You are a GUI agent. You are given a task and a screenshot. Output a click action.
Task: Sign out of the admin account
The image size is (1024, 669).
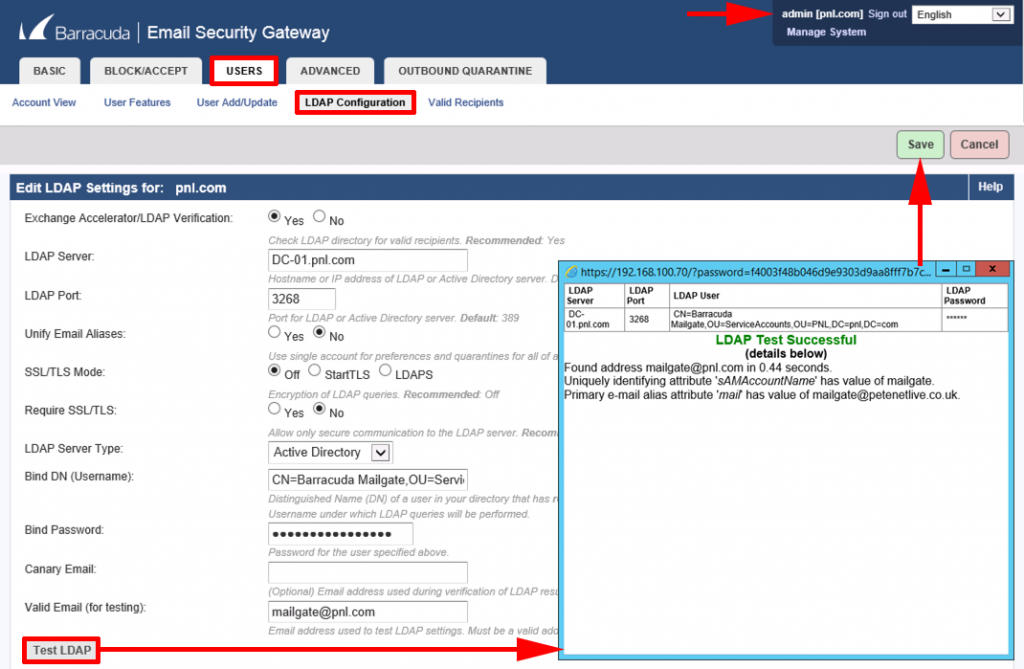click(x=887, y=14)
